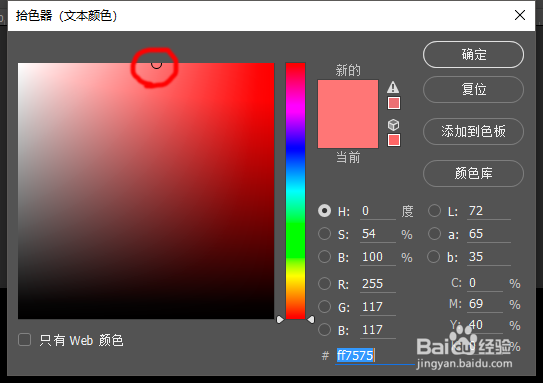Click the blue B field showing 117

click(x=378, y=330)
